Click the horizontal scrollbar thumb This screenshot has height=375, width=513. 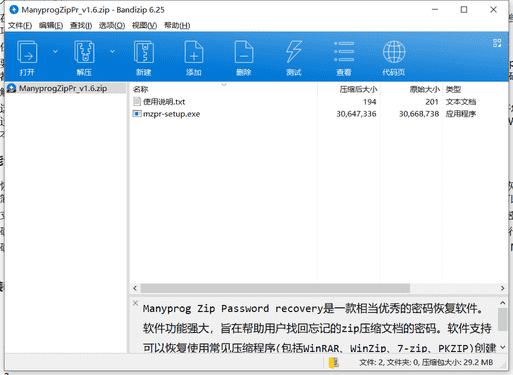pos(275,288)
